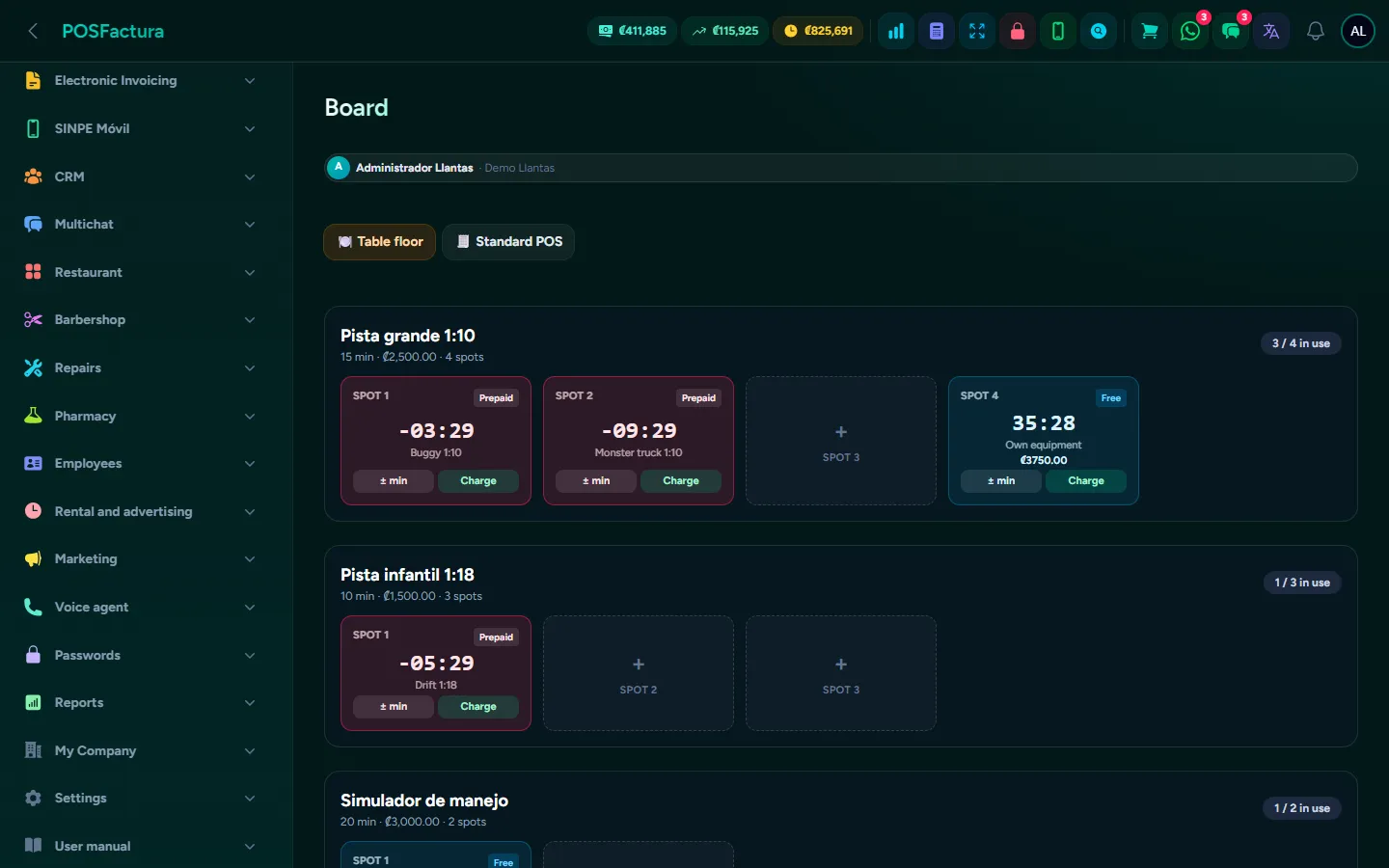Open the bar chart statistics icon
The height and width of the screenshot is (868, 1389).
pos(896,31)
